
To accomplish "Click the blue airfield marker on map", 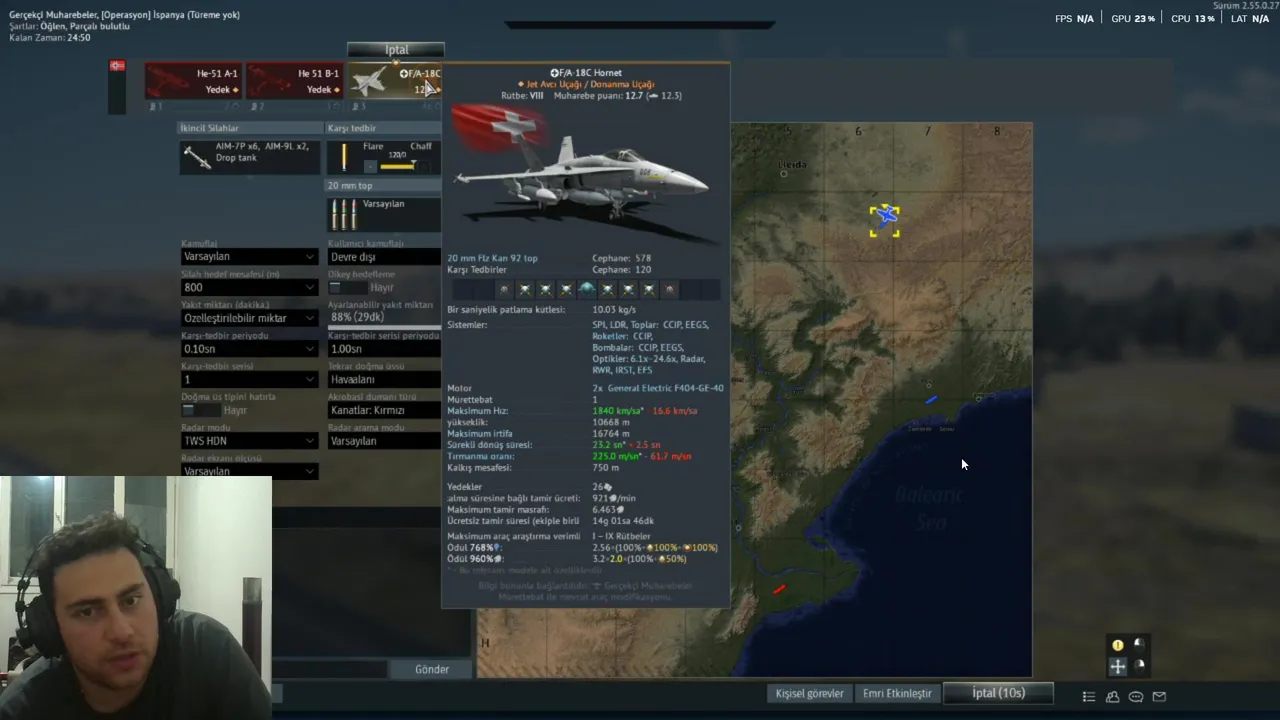I will coord(931,399).
